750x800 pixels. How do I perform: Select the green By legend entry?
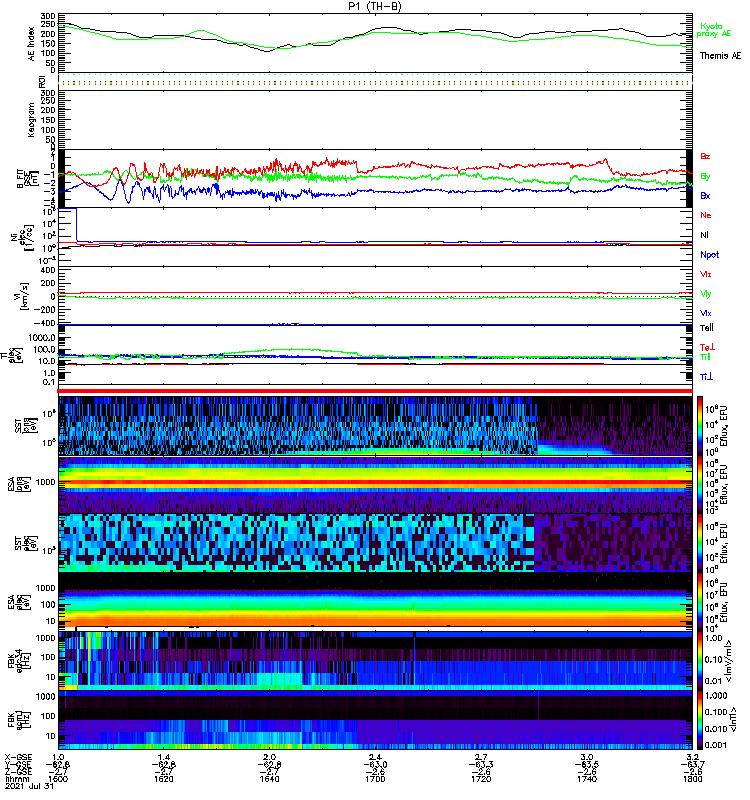706,176
